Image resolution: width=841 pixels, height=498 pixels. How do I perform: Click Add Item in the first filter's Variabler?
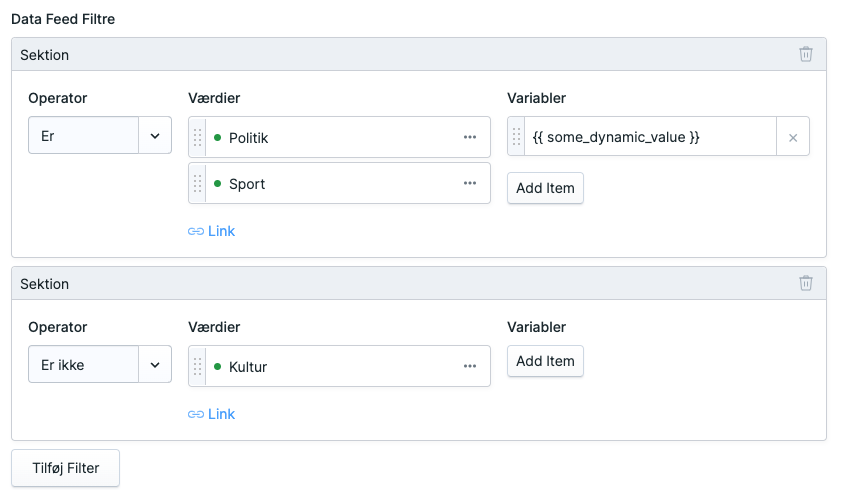(545, 188)
